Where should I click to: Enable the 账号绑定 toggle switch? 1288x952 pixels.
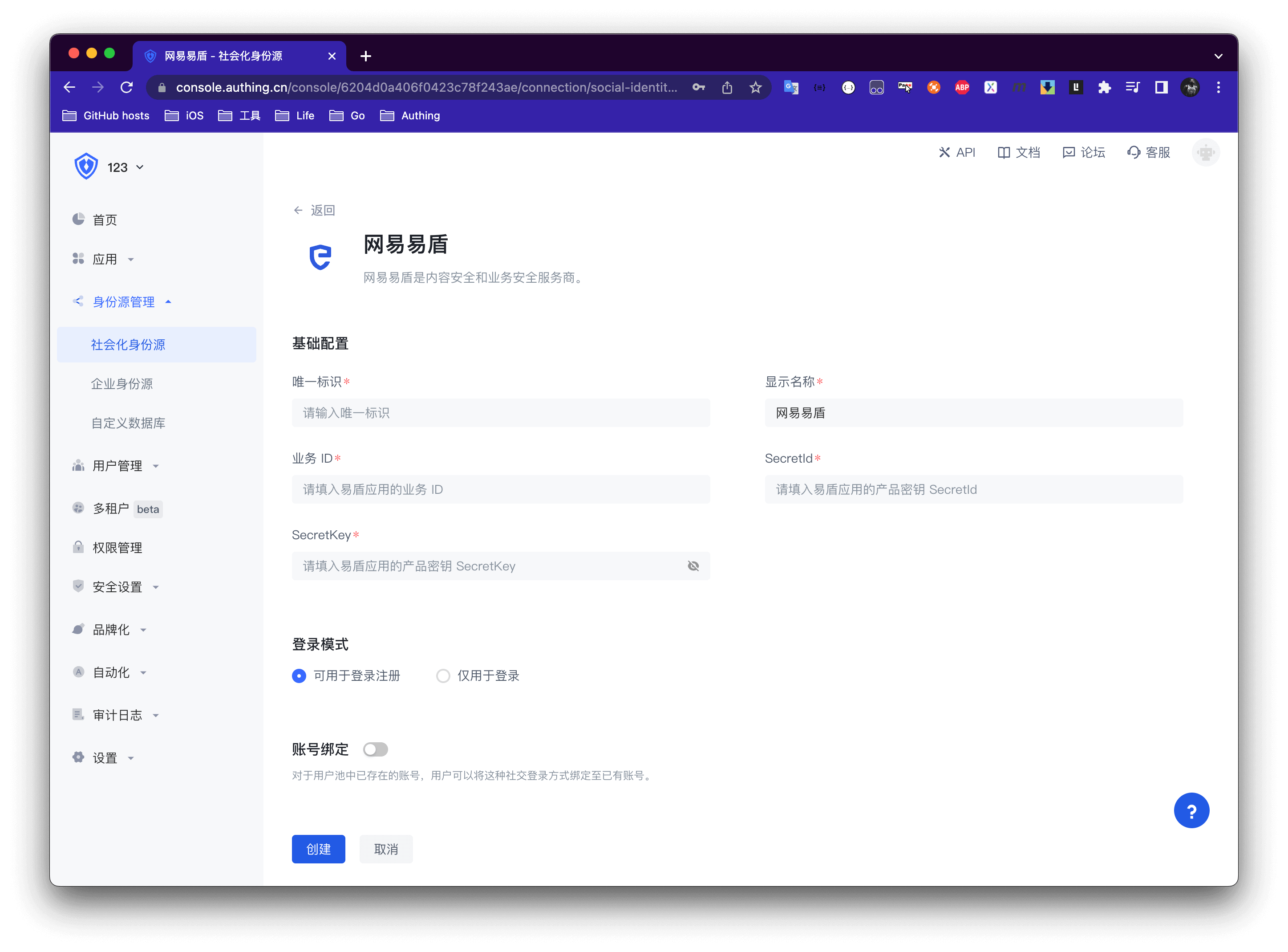376,749
